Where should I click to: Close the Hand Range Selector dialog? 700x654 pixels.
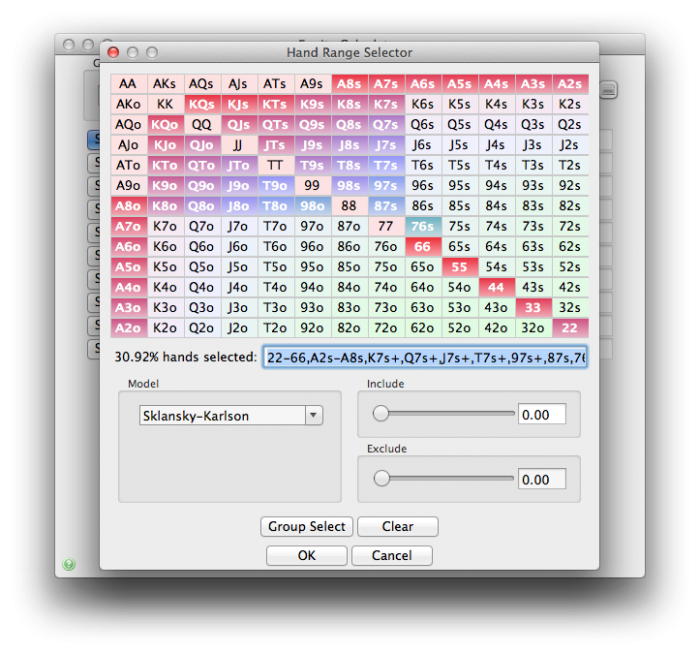113,52
